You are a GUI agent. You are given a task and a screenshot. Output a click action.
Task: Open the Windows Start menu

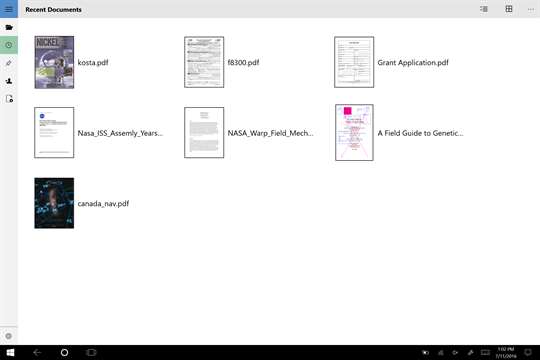click(10, 352)
